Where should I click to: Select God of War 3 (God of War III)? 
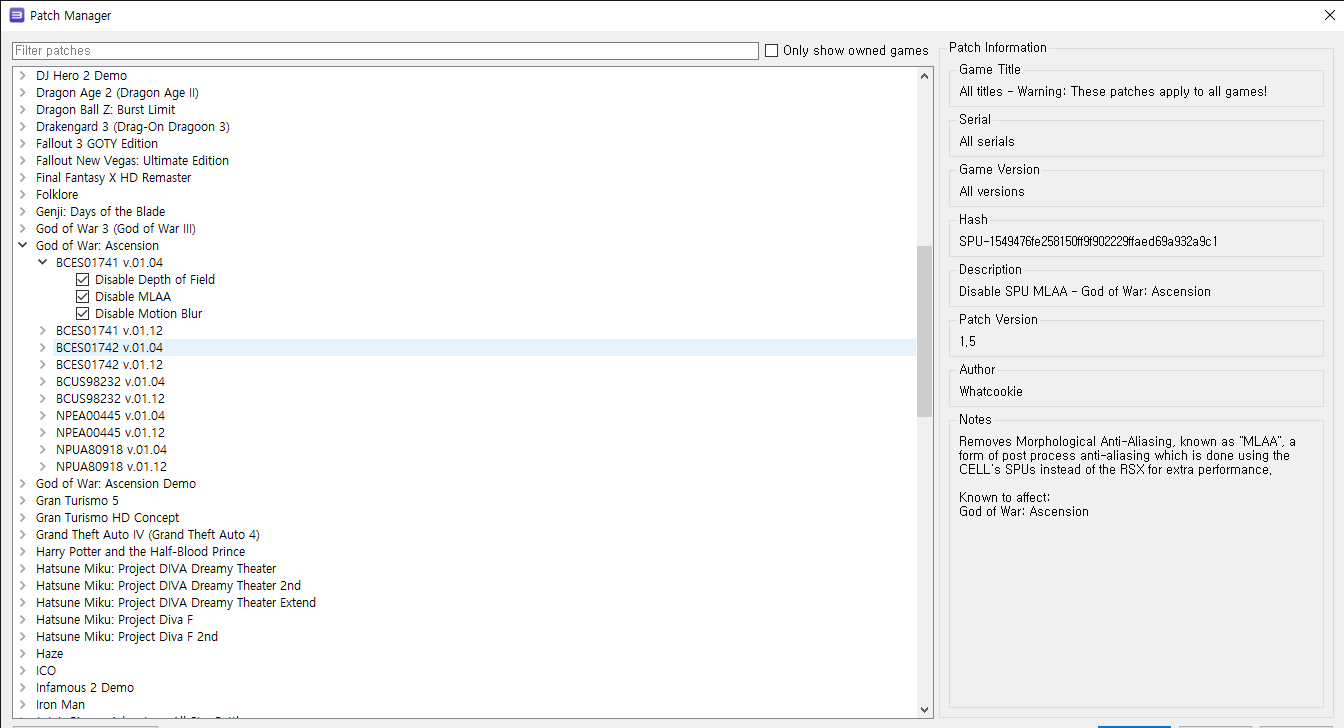116,229
